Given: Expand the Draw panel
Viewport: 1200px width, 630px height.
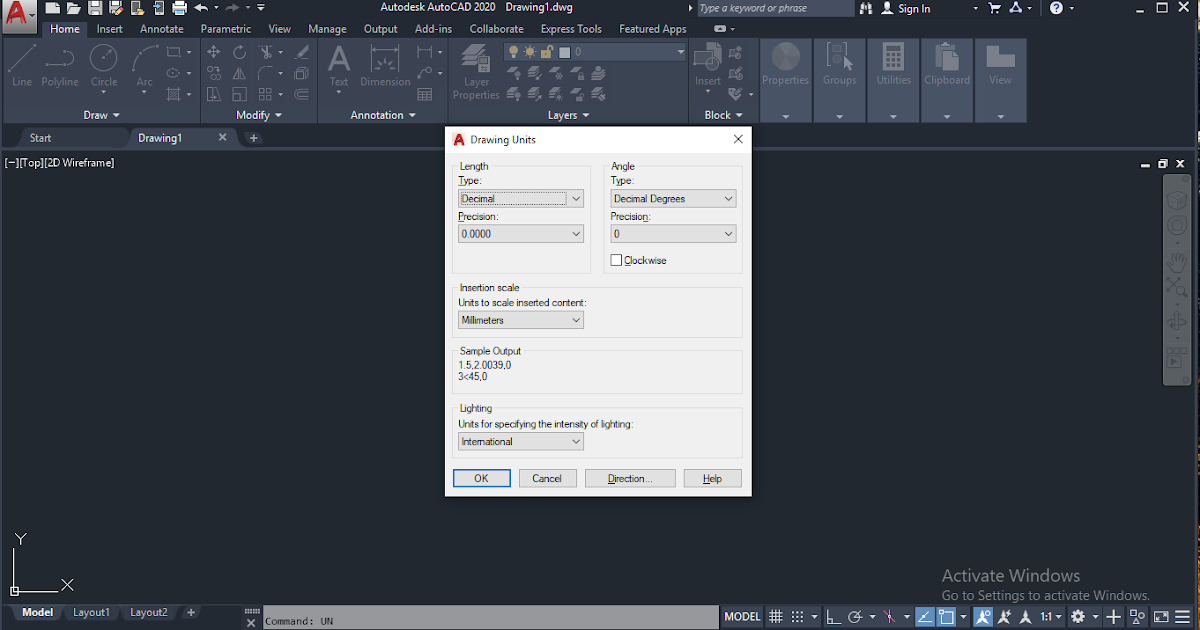Looking at the screenshot, I should tap(102, 115).
